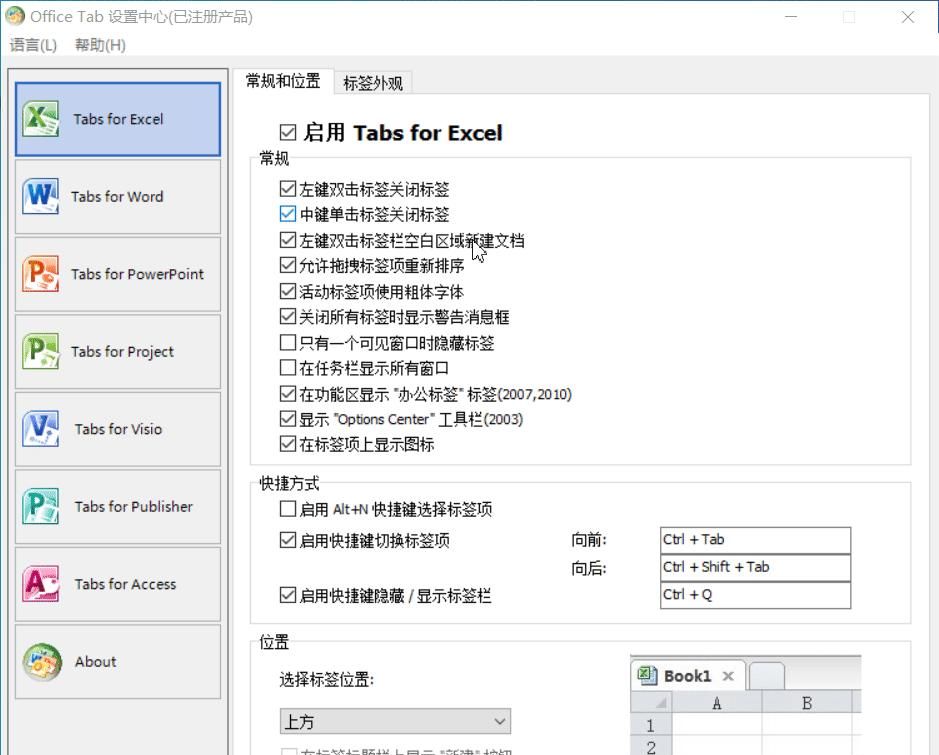The width and height of the screenshot is (939, 755).
Task: Toggle 在功能区显示办公标签 checkbox
Action: tap(288, 393)
